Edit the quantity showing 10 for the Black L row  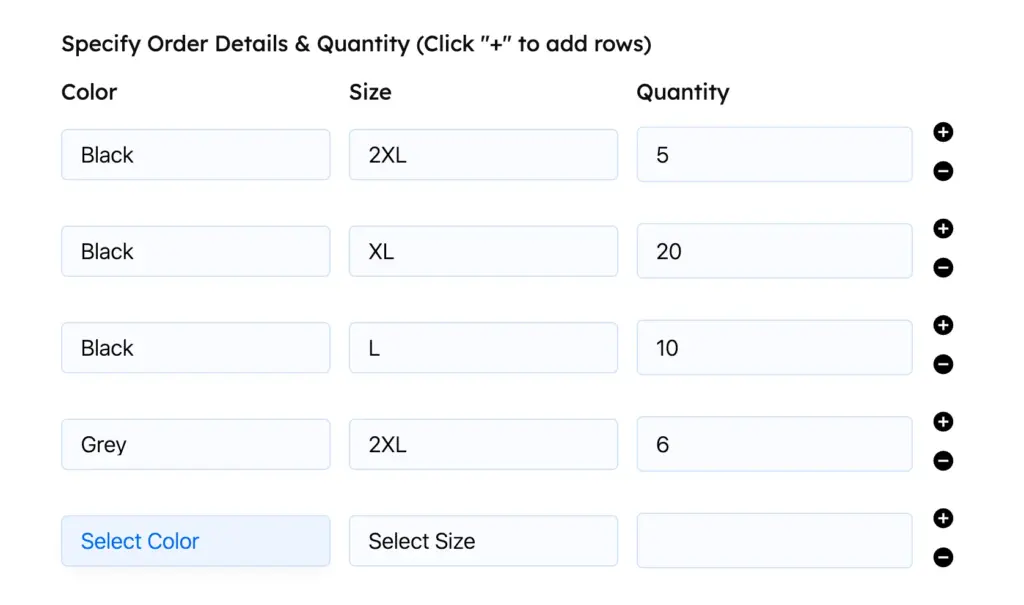[774, 347]
